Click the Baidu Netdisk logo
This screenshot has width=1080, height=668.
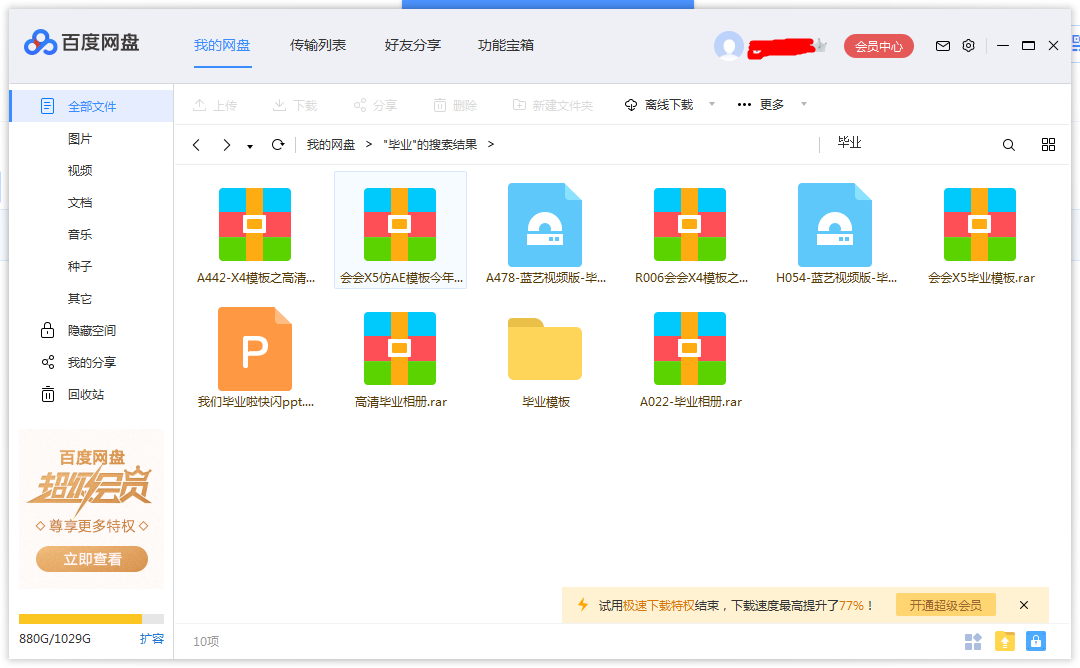(x=82, y=43)
